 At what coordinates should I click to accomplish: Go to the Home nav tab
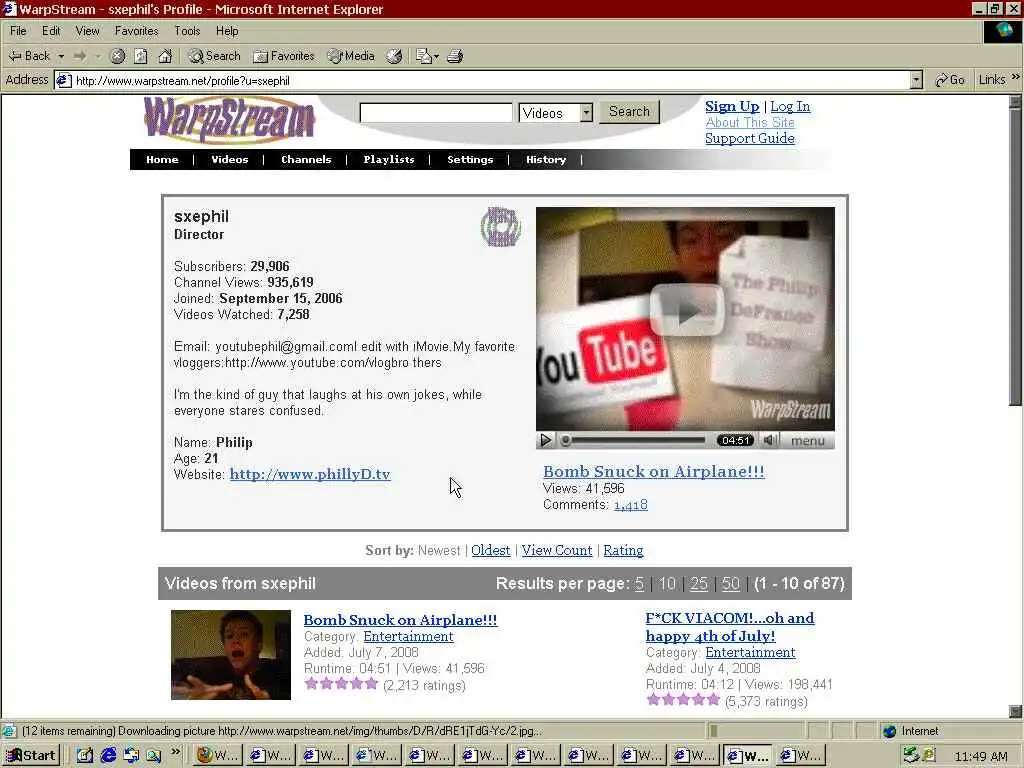click(162, 159)
